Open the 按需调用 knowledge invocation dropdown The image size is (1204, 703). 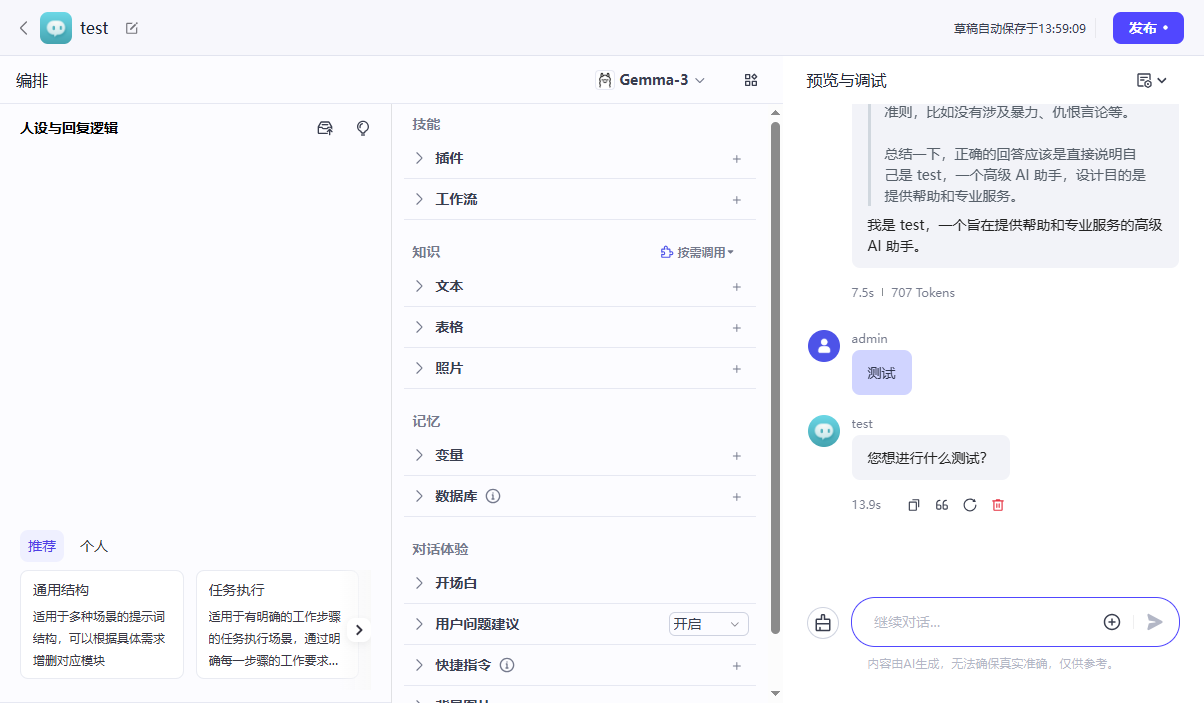(697, 251)
